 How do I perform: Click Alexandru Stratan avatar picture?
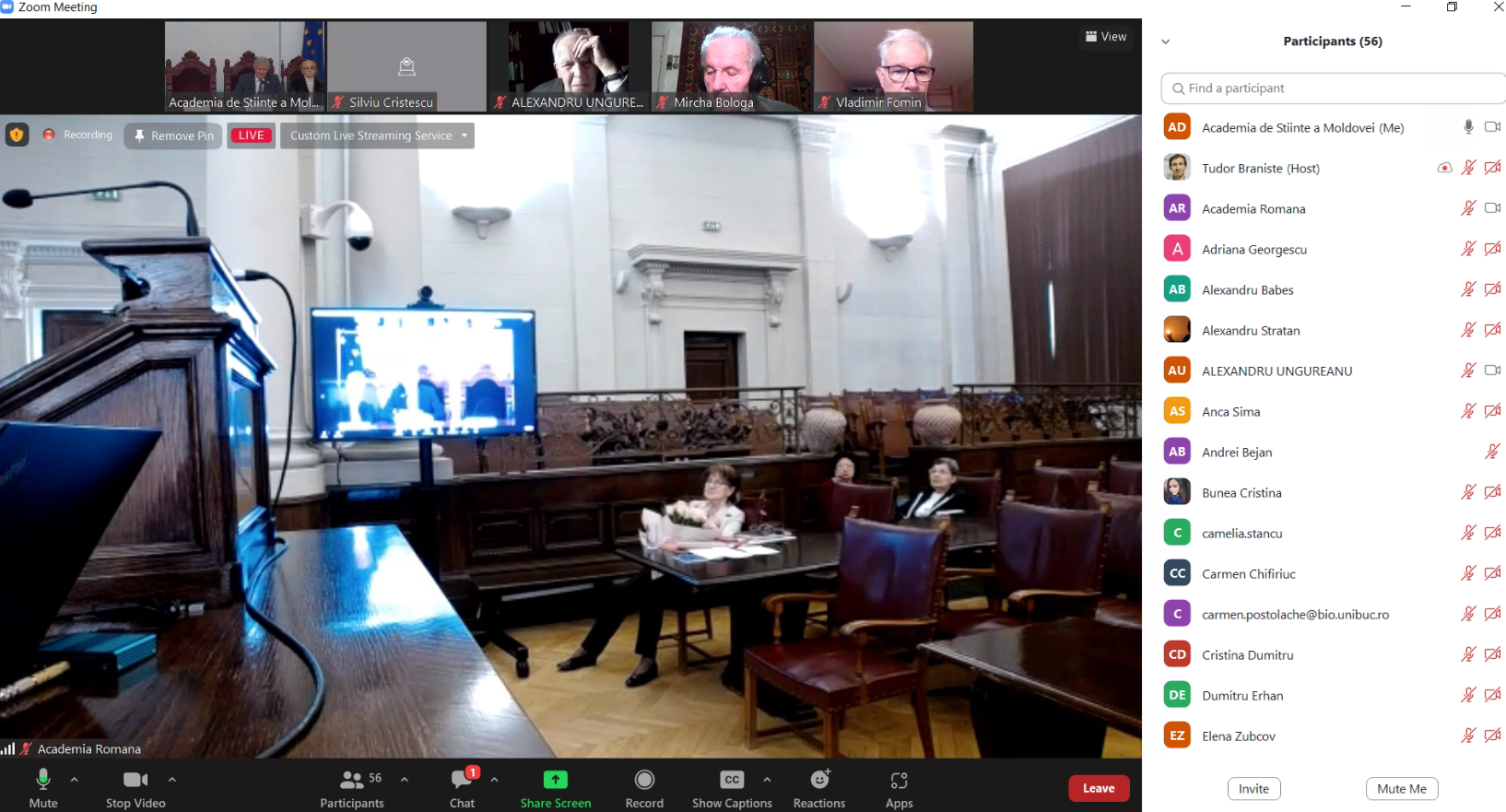[x=1177, y=330]
